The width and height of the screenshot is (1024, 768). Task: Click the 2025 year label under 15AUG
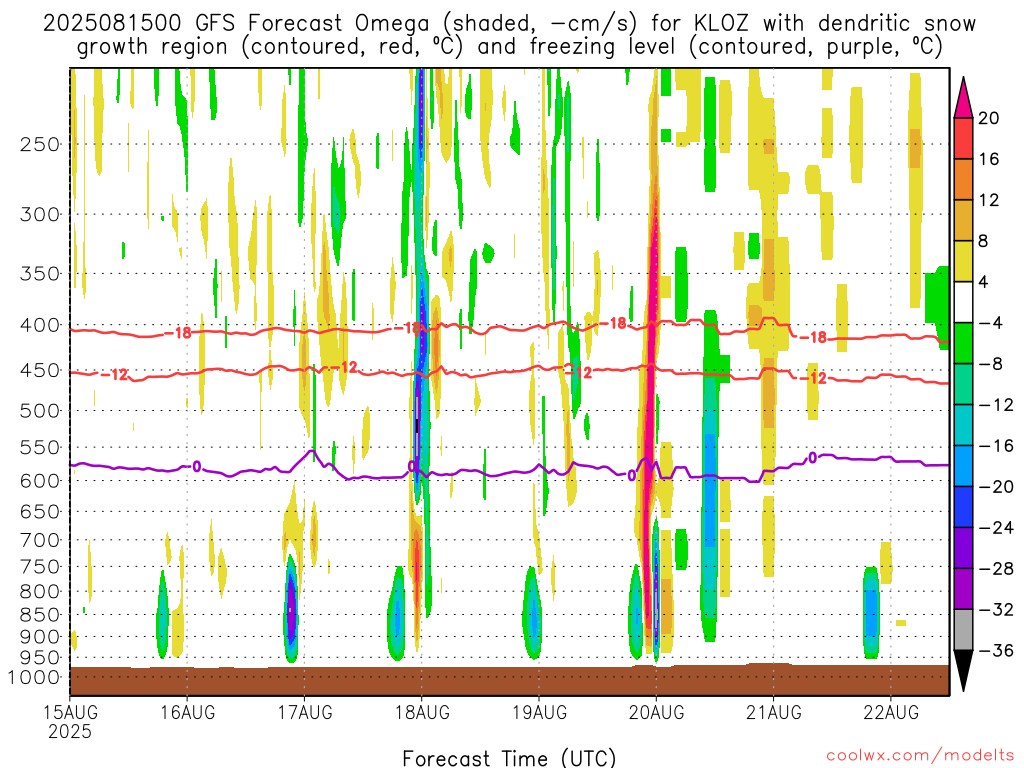pos(70,731)
